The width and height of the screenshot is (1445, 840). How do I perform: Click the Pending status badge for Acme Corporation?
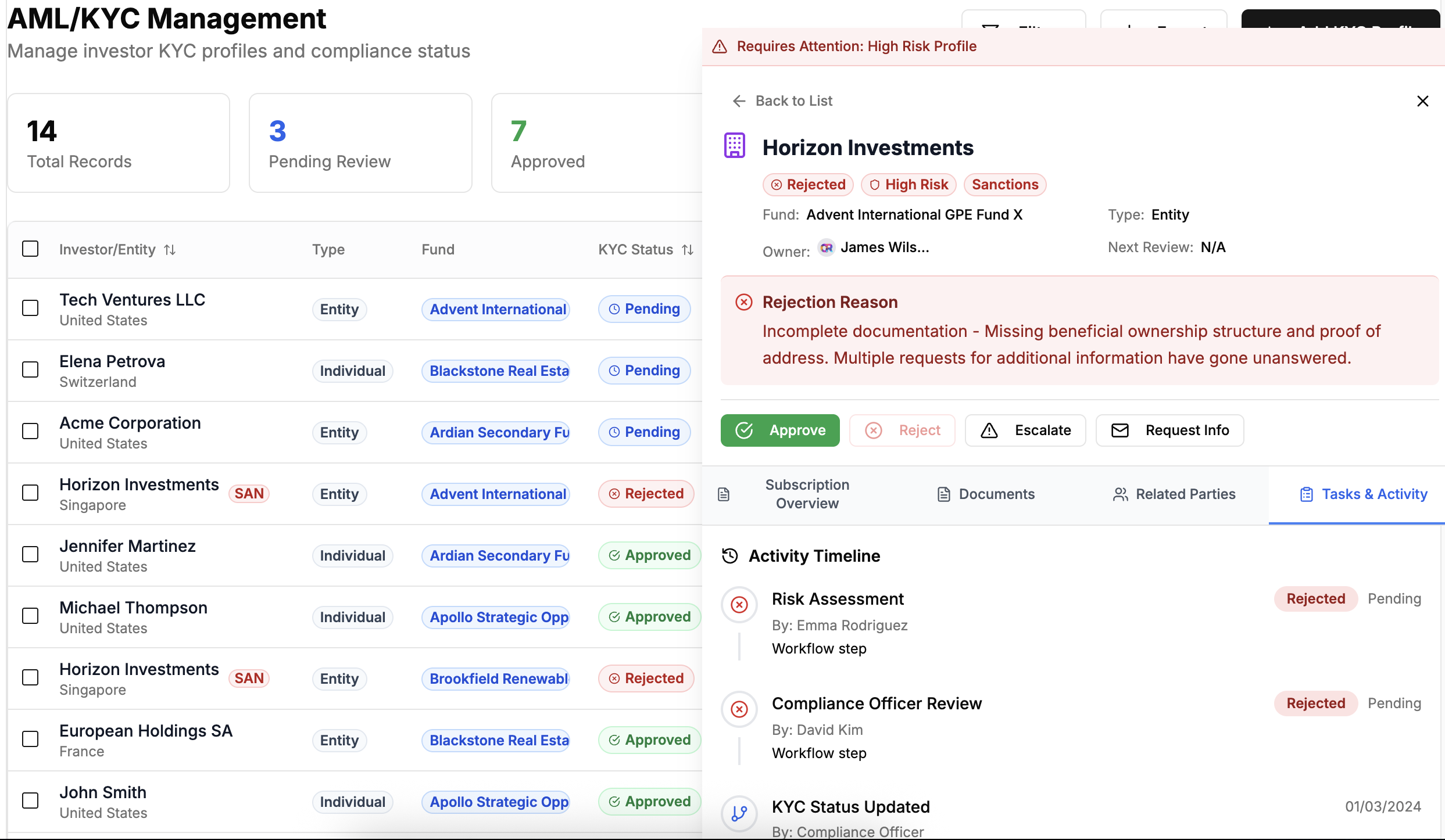click(644, 432)
